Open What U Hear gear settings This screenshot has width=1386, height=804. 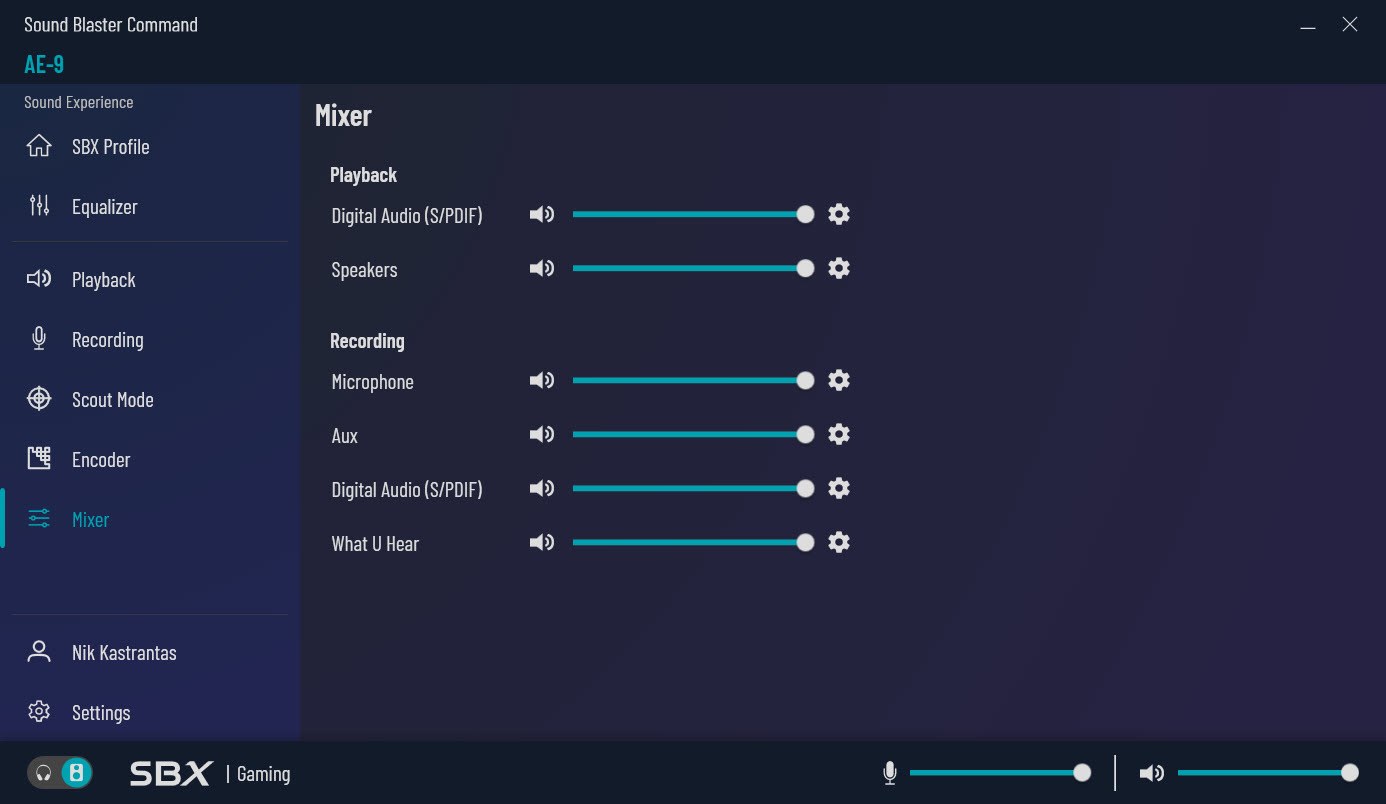(839, 542)
